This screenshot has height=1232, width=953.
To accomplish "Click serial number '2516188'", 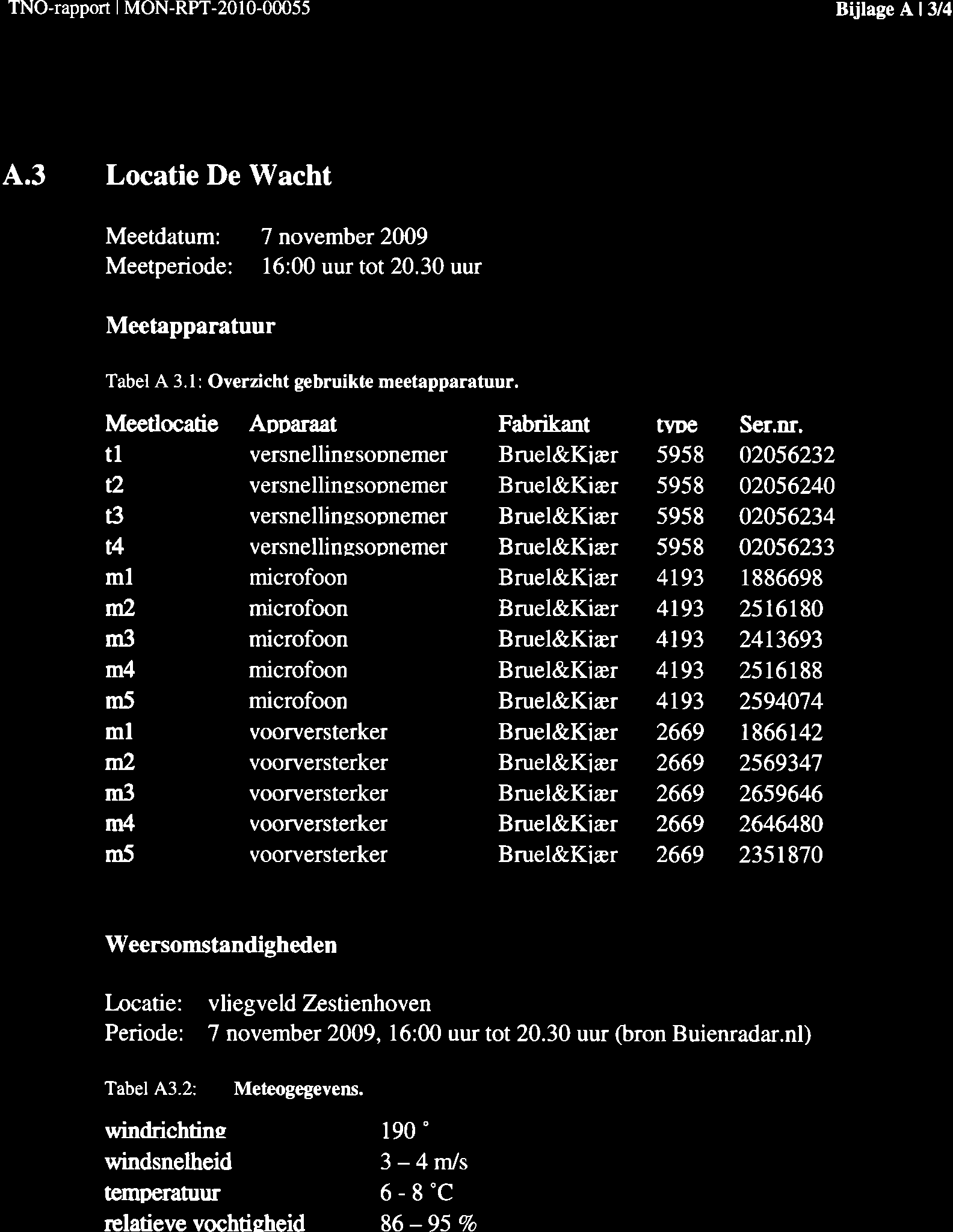I will tap(780, 671).
